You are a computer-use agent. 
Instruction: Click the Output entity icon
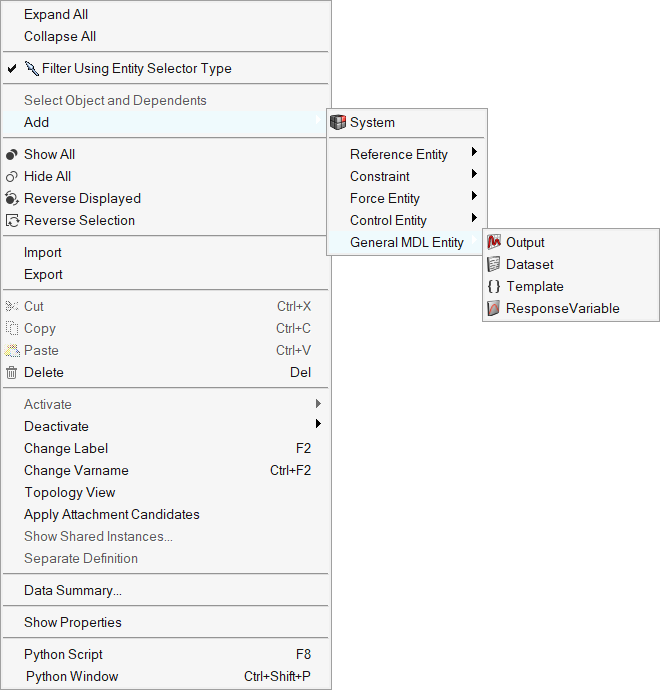[x=493, y=242]
